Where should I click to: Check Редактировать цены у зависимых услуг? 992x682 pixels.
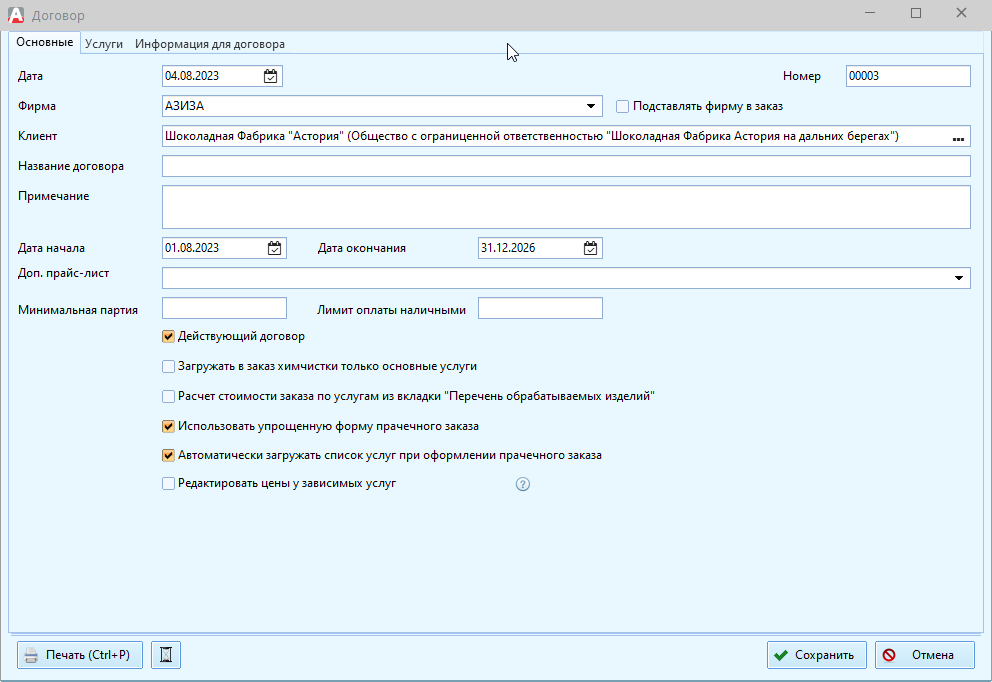[168, 484]
